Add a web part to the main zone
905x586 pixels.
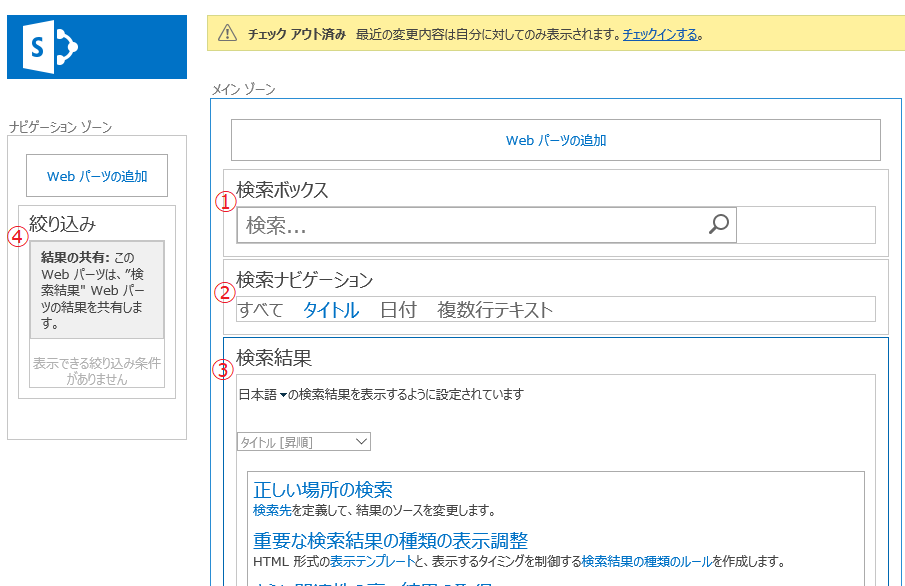click(555, 141)
